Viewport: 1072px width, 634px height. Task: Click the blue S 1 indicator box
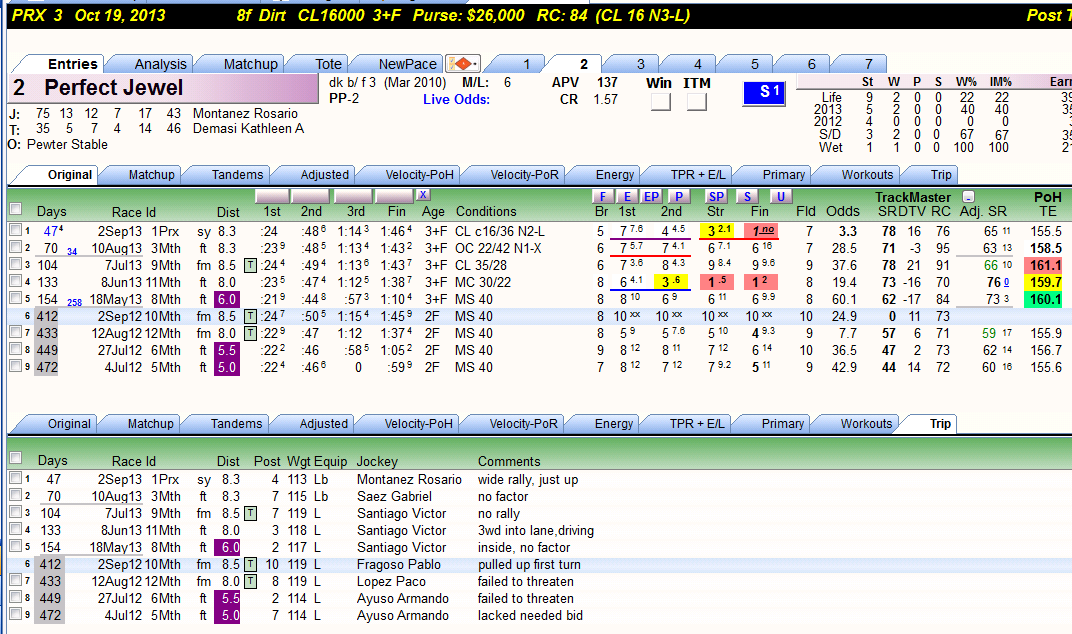click(764, 93)
